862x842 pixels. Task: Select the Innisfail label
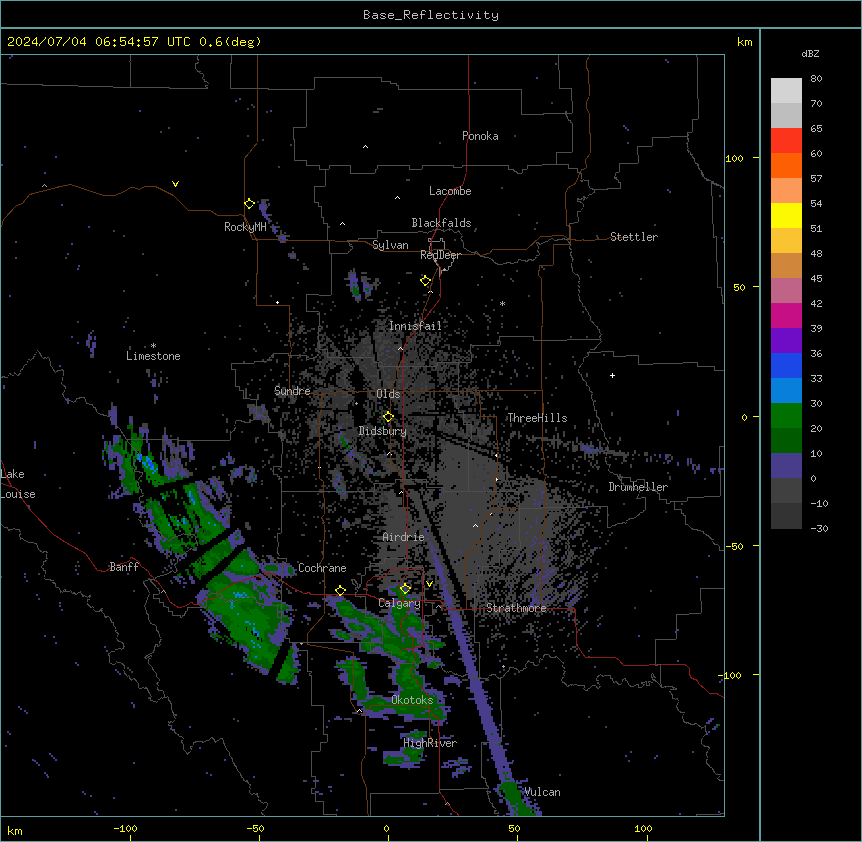(x=415, y=326)
